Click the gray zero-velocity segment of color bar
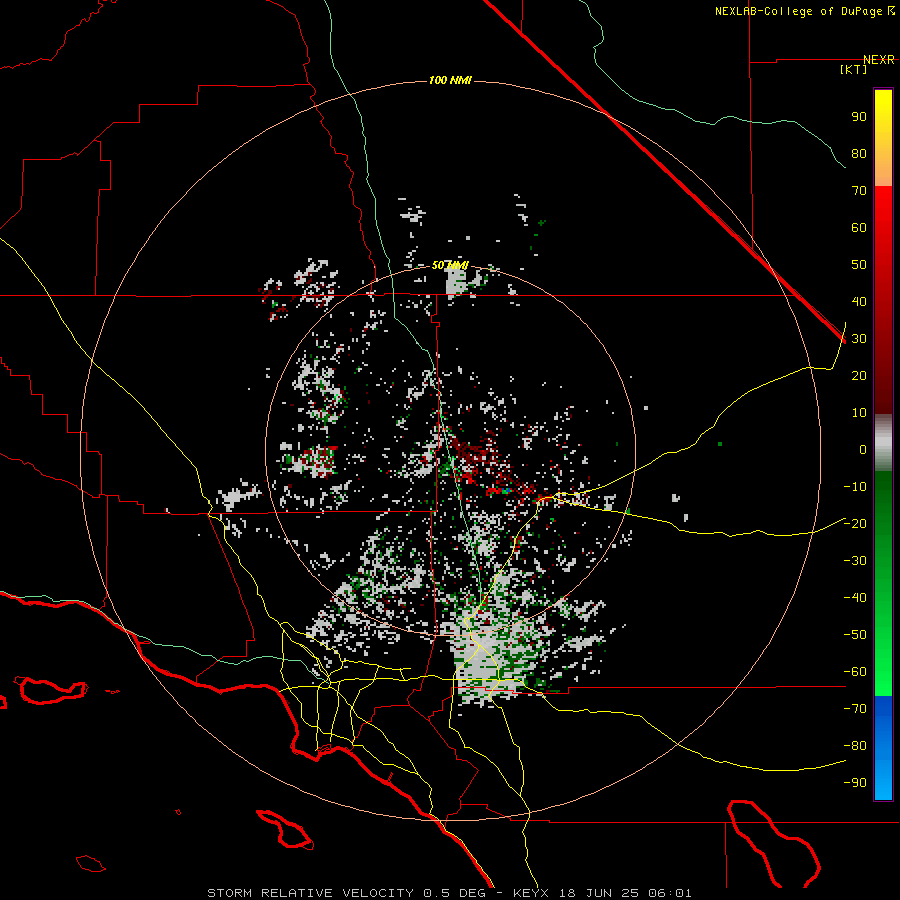This screenshot has width=900, height=900. click(883, 443)
